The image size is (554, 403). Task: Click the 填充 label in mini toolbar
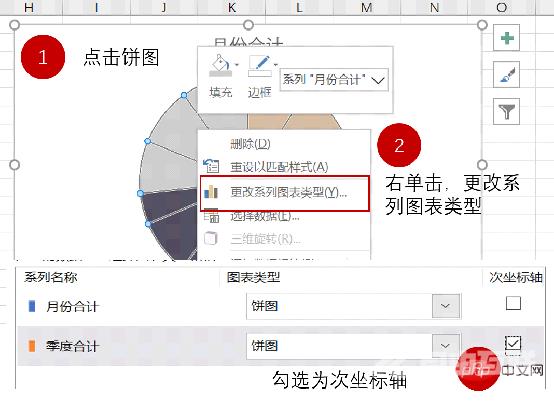point(221,92)
